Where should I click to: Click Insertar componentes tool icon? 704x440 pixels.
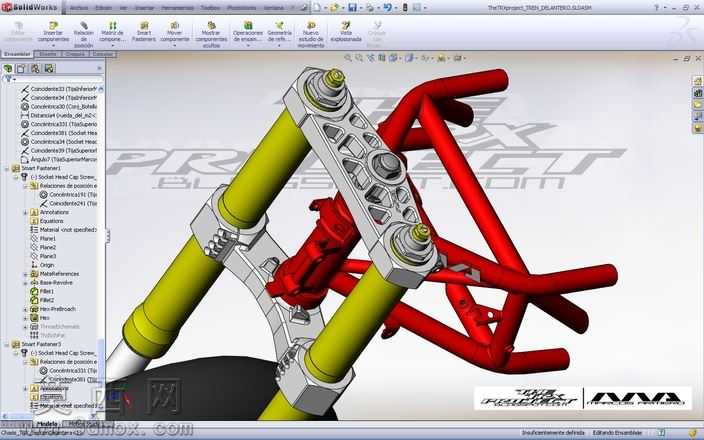coord(53,26)
